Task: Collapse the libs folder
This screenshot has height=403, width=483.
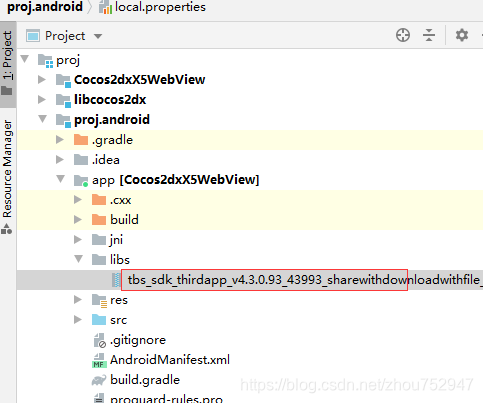Action: pos(78,259)
